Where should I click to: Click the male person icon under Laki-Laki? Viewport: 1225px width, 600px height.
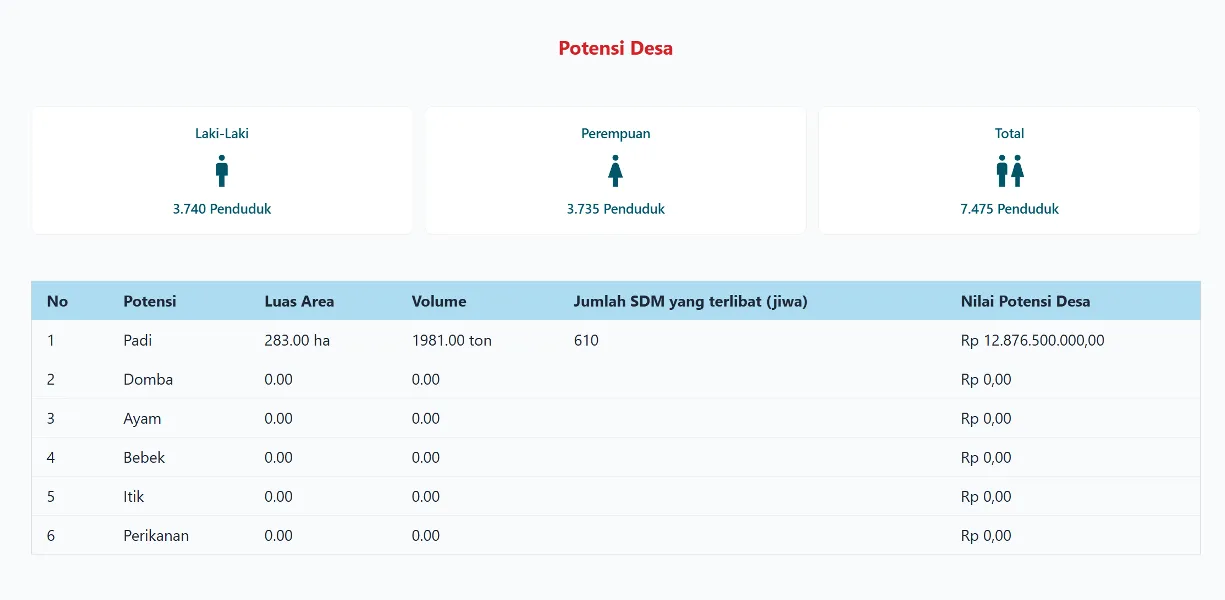click(x=222, y=171)
